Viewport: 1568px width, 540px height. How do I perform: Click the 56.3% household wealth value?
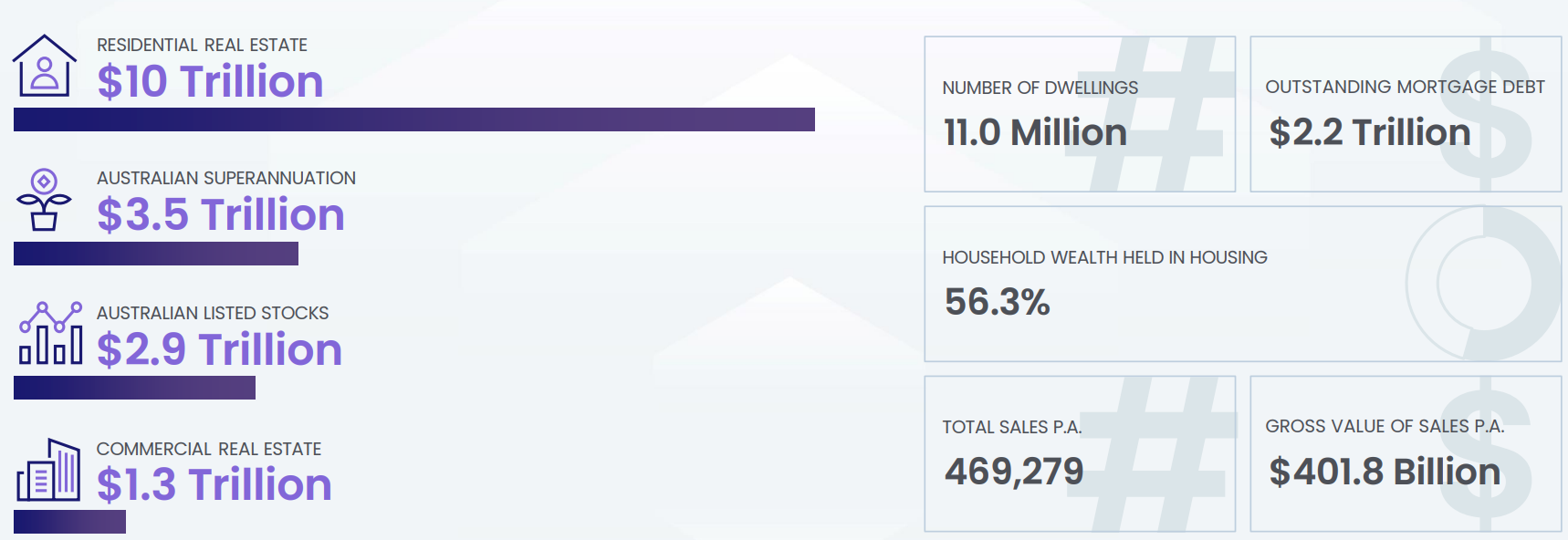998,302
